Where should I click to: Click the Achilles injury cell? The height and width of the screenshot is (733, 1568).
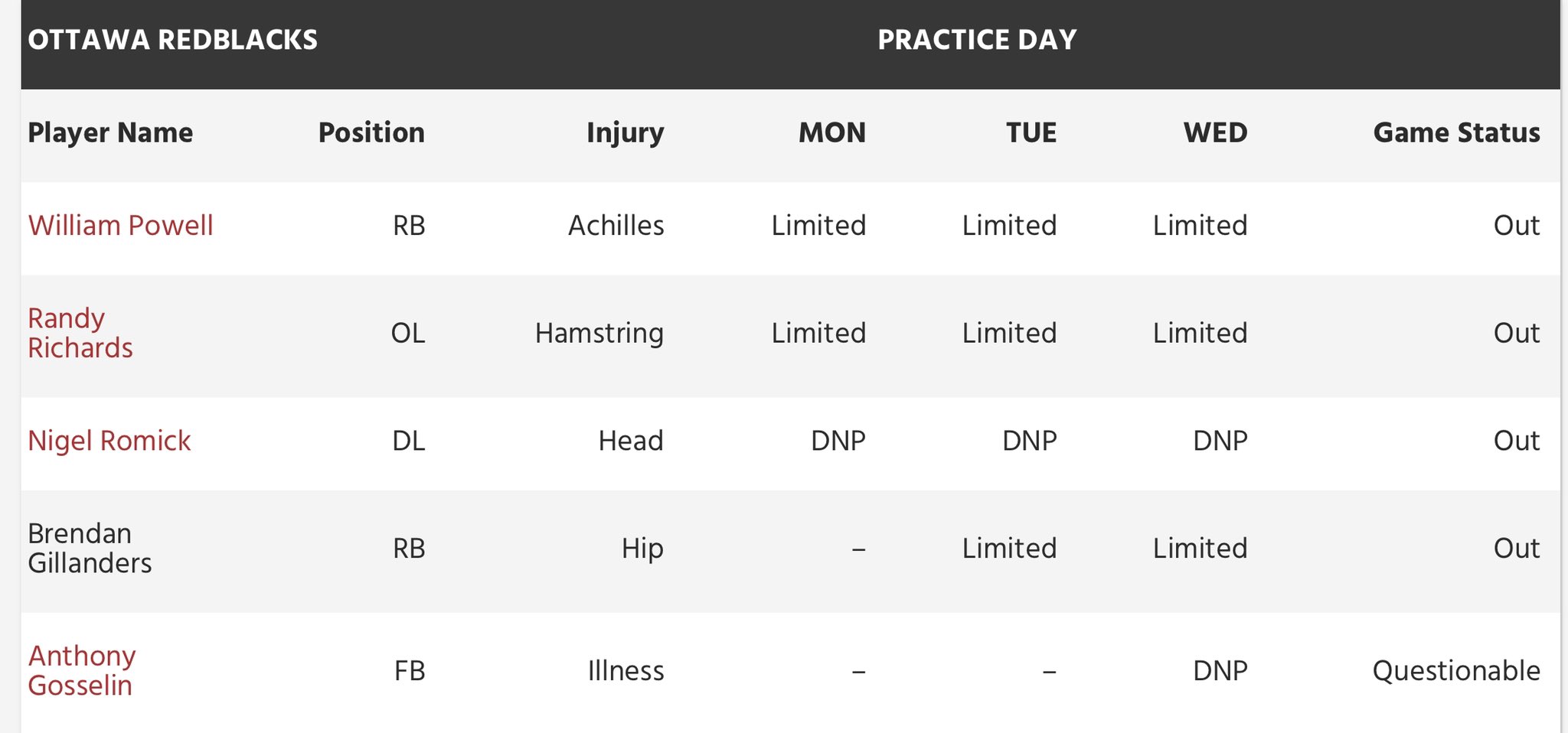point(616,226)
